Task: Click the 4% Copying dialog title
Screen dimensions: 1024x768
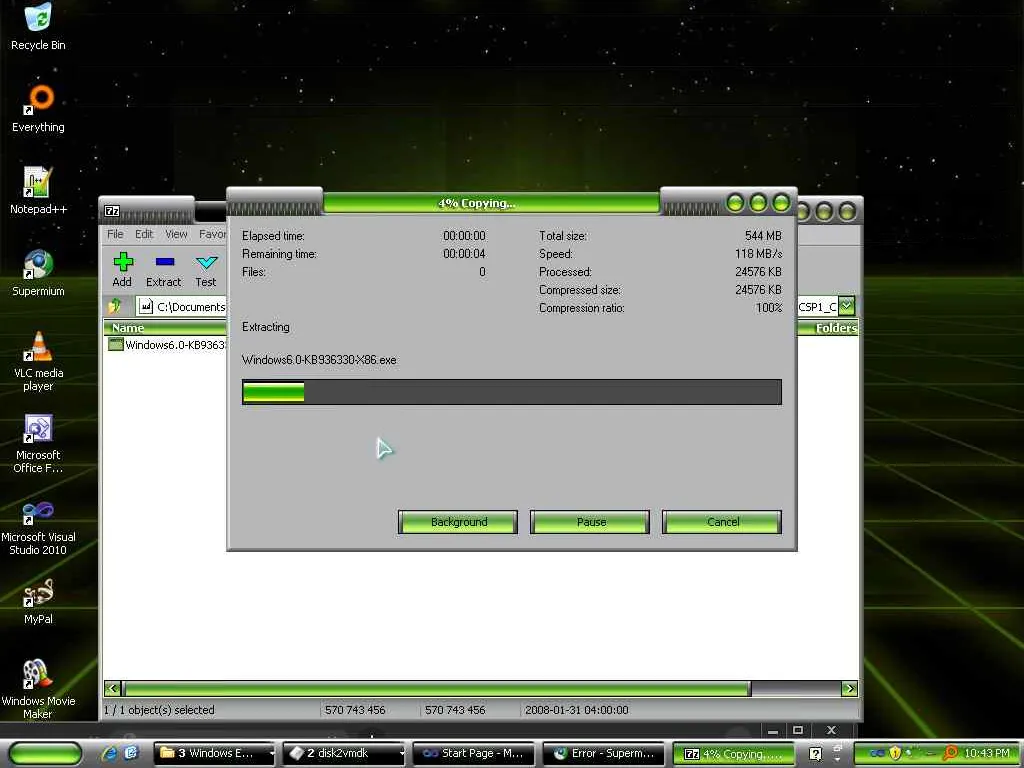Action: [x=477, y=203]
